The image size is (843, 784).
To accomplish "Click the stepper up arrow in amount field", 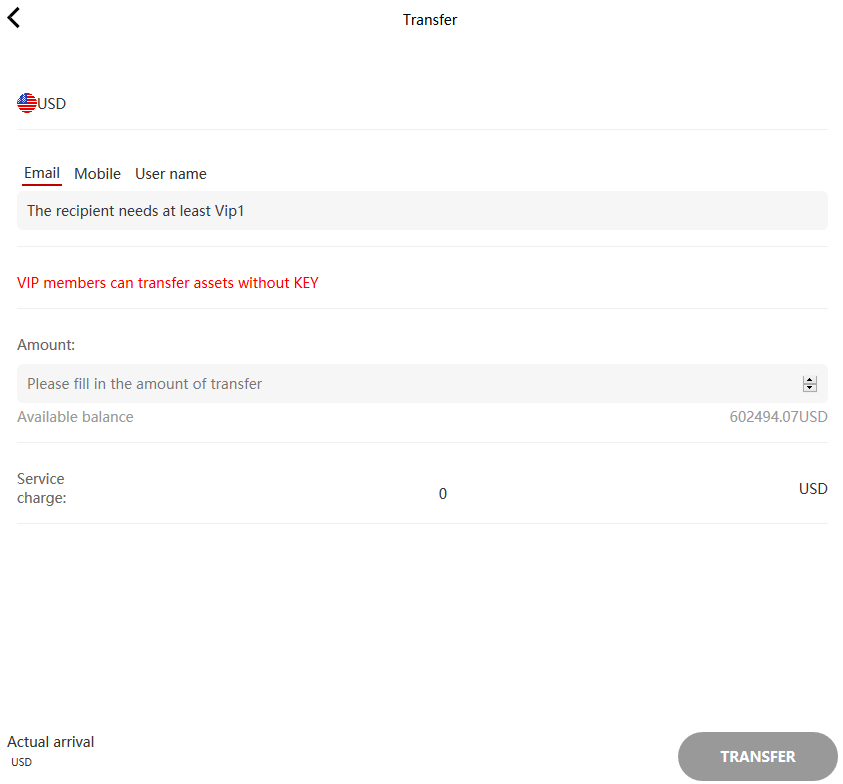I will [809, 378].
